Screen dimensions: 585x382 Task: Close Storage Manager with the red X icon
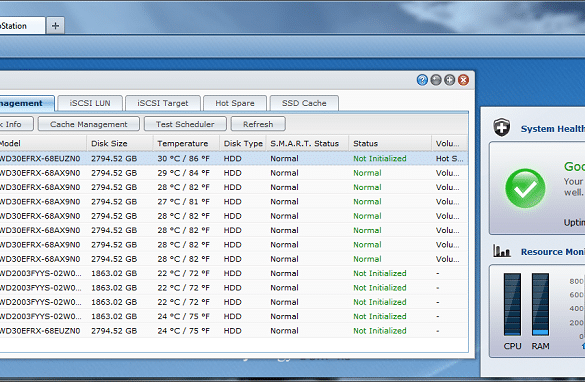coord(463,80)
